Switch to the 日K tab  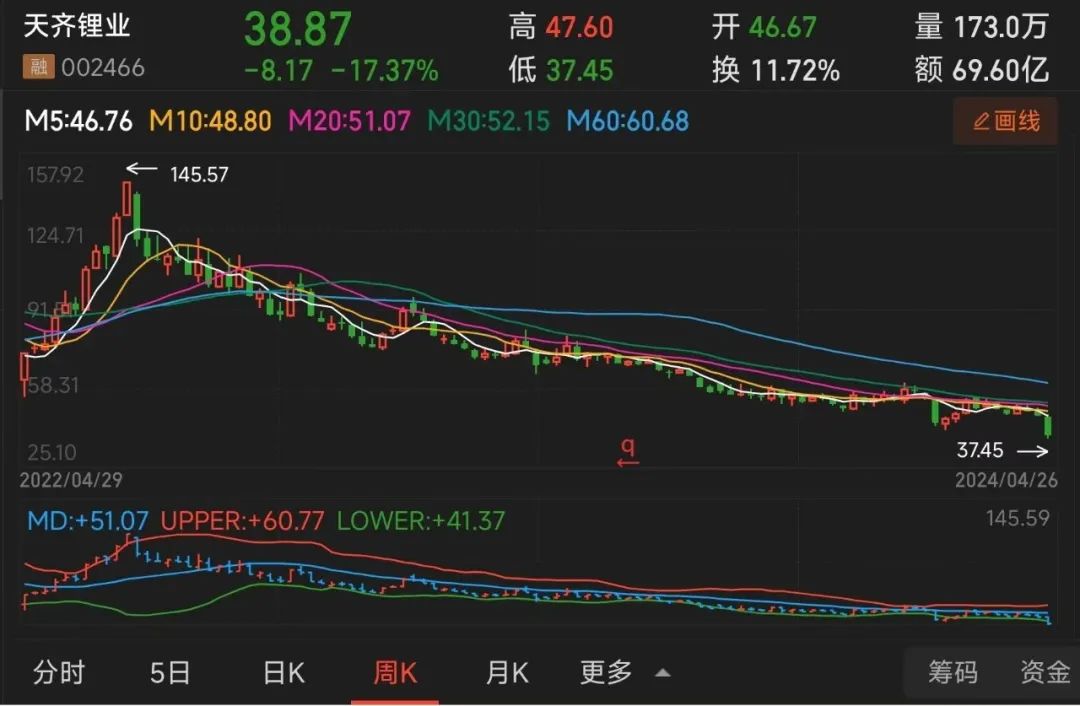(284, 672)
